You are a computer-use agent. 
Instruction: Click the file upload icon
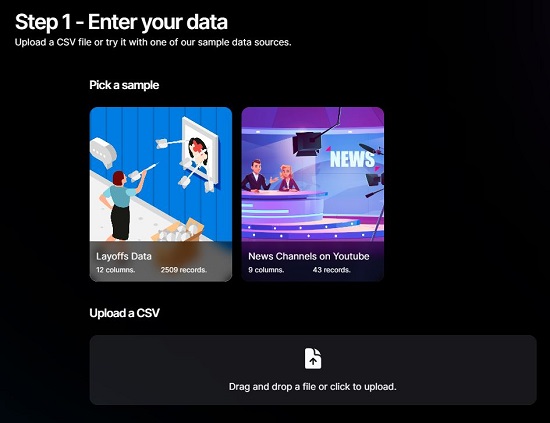[x=313, y=358]
